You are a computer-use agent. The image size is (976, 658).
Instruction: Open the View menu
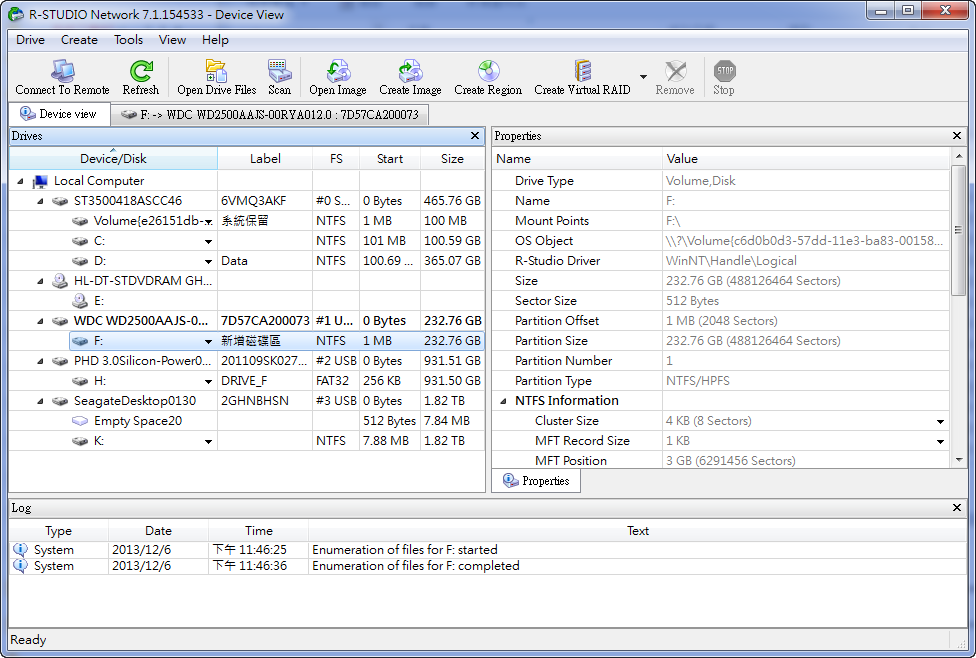pos(172,40)
